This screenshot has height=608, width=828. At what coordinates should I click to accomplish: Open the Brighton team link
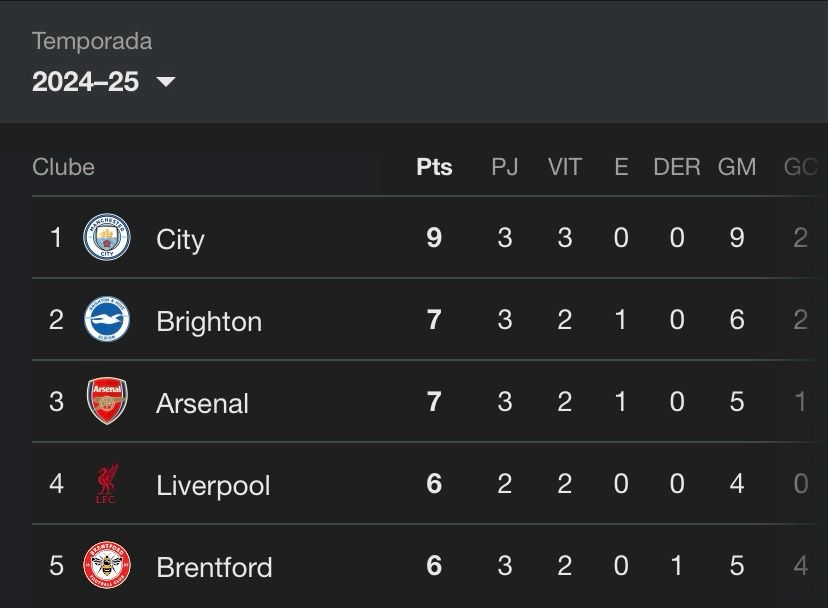tap(209, 321)
